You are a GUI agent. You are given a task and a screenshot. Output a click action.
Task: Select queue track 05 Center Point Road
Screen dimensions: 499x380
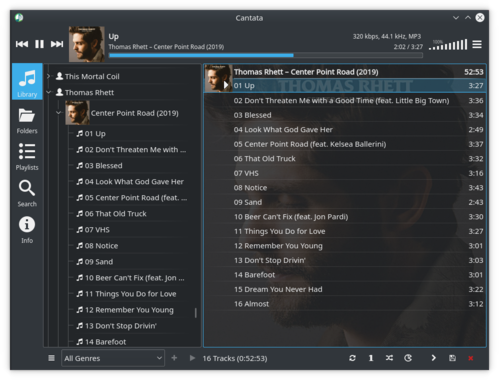click(x=345, y=144)
